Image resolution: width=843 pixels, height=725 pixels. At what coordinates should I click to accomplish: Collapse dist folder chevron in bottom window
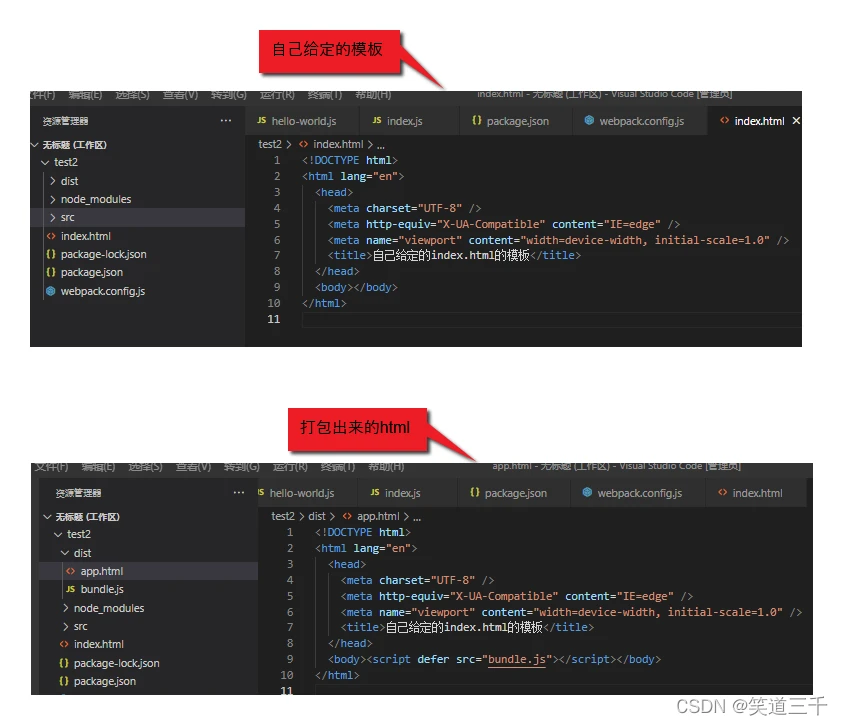pos(65,552)
